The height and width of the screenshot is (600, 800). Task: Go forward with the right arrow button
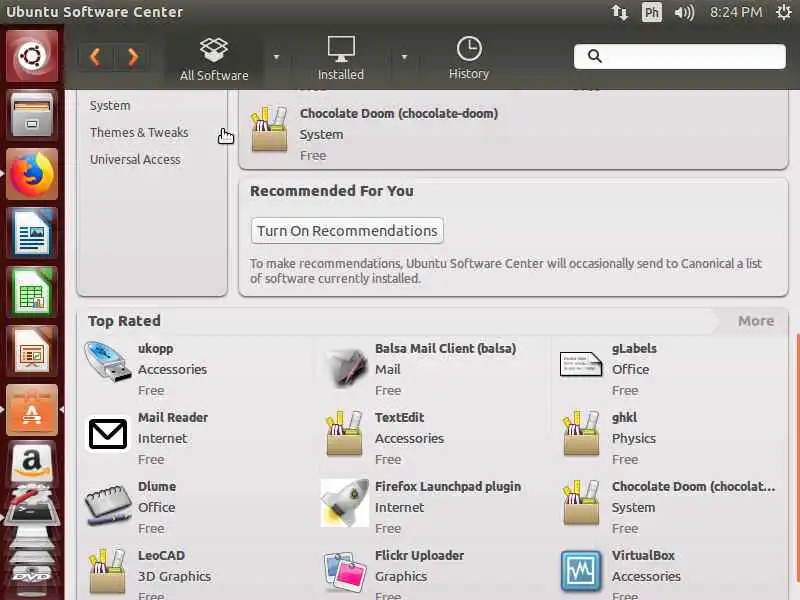(x=133, y=57)
